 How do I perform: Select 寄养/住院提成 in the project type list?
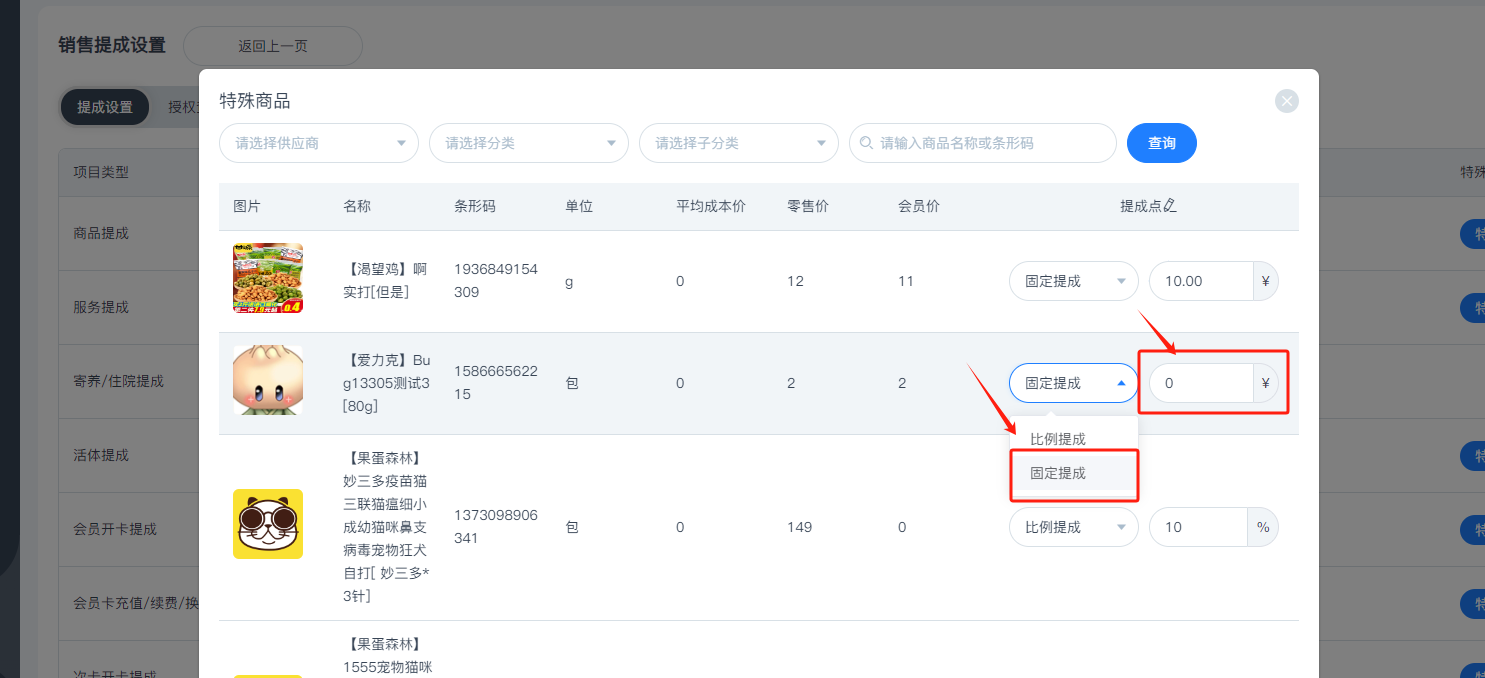click(118, 381)
